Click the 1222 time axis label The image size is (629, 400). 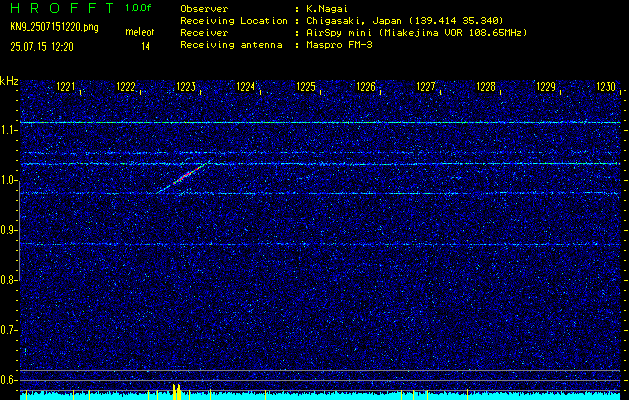[126, 87]
